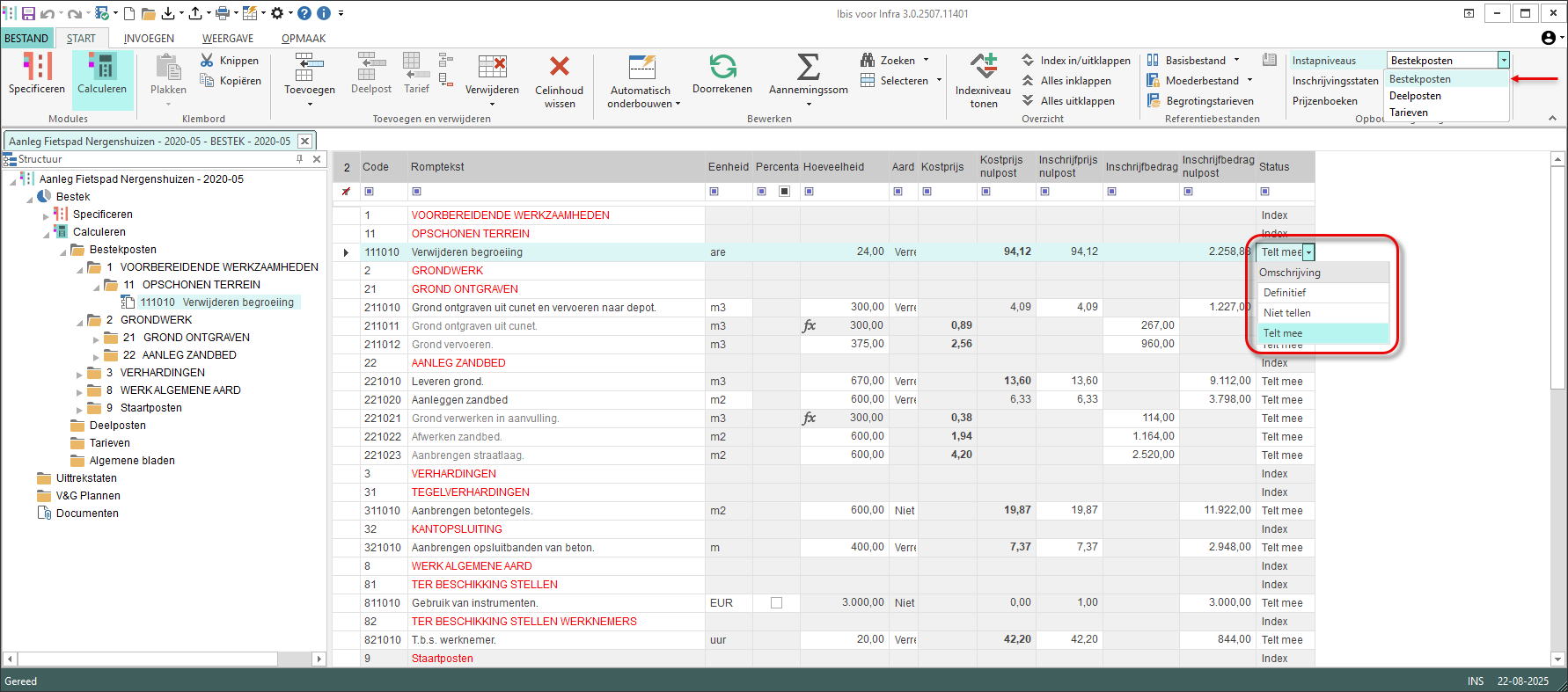Choose Definitief from the status dropdown list

1285,293
